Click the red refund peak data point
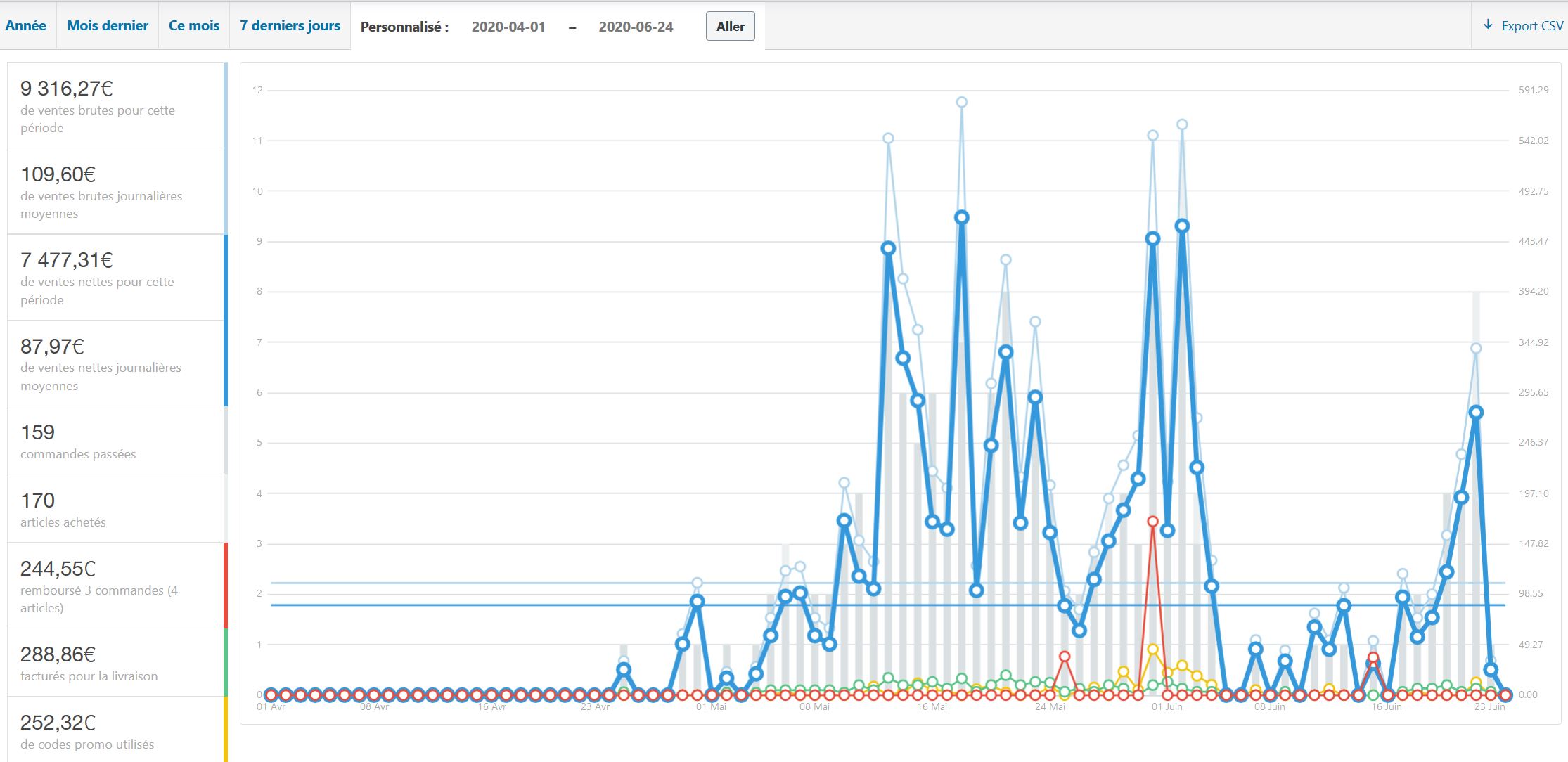Screen dimensions: 1568x762 click(1152, 522)
